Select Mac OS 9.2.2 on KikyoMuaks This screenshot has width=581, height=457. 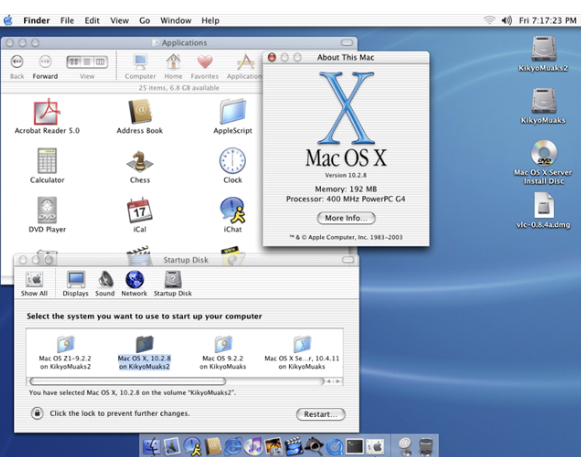coord(223,352)
